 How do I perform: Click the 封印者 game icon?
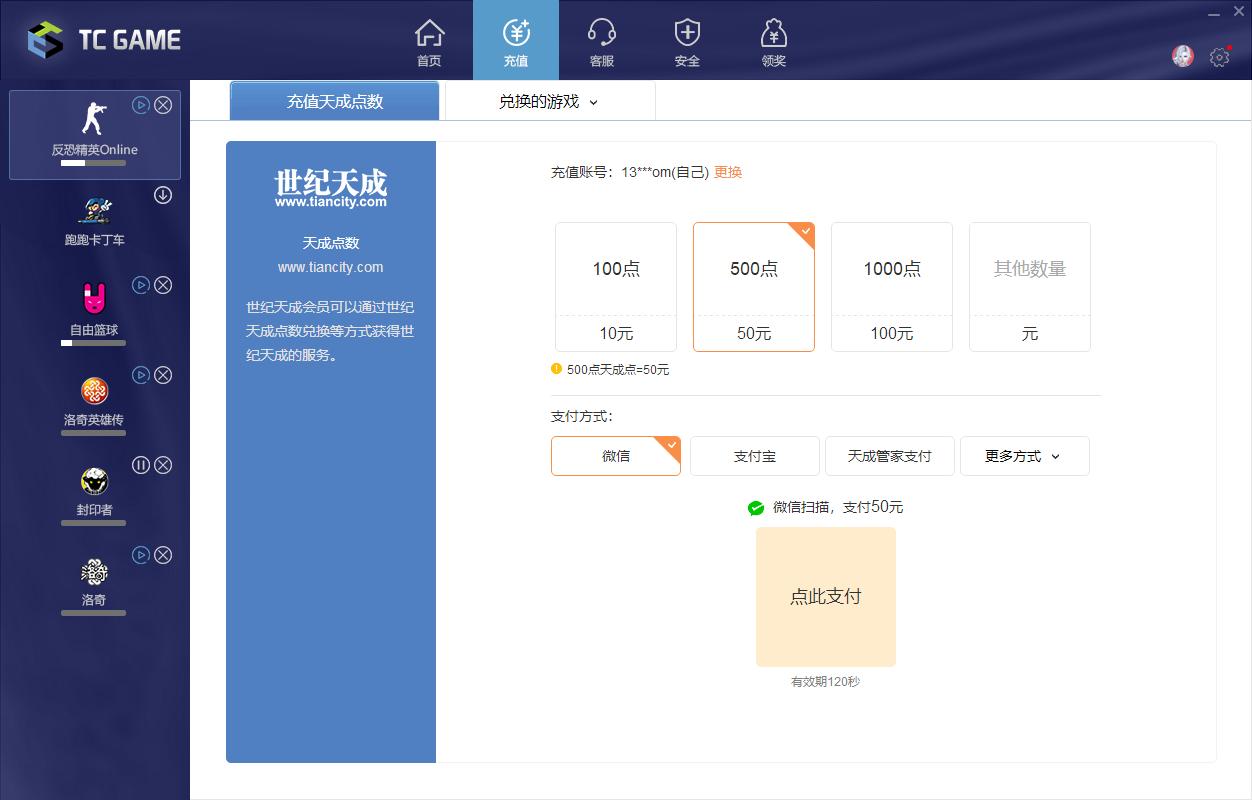(93, 478)
